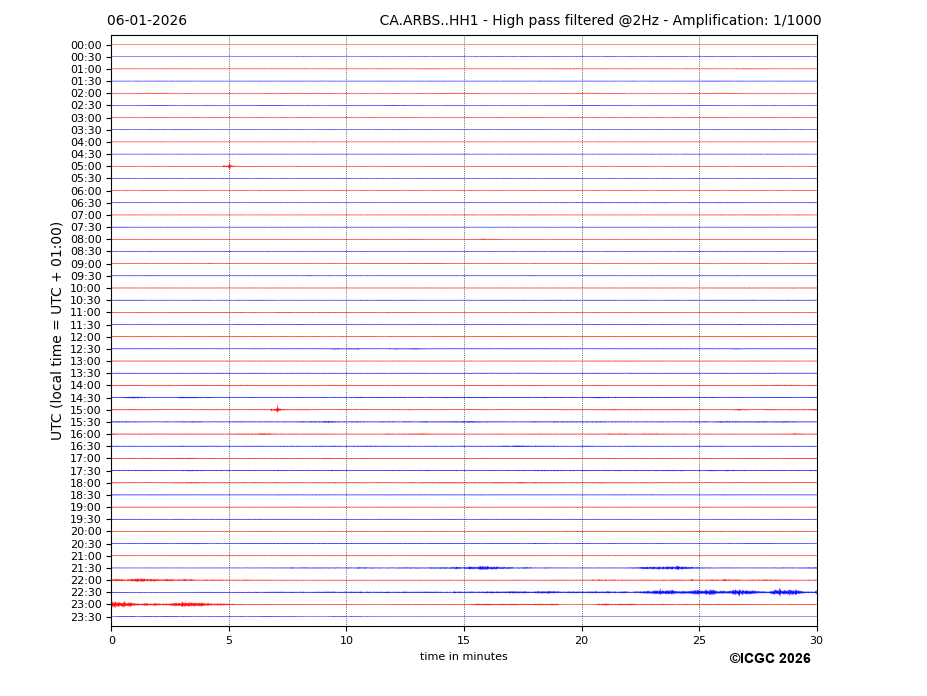This screenshot has height=696, width=927.
Task: Click the 23:30 time label on the y-axis
Action: click(x=86, y=617)
